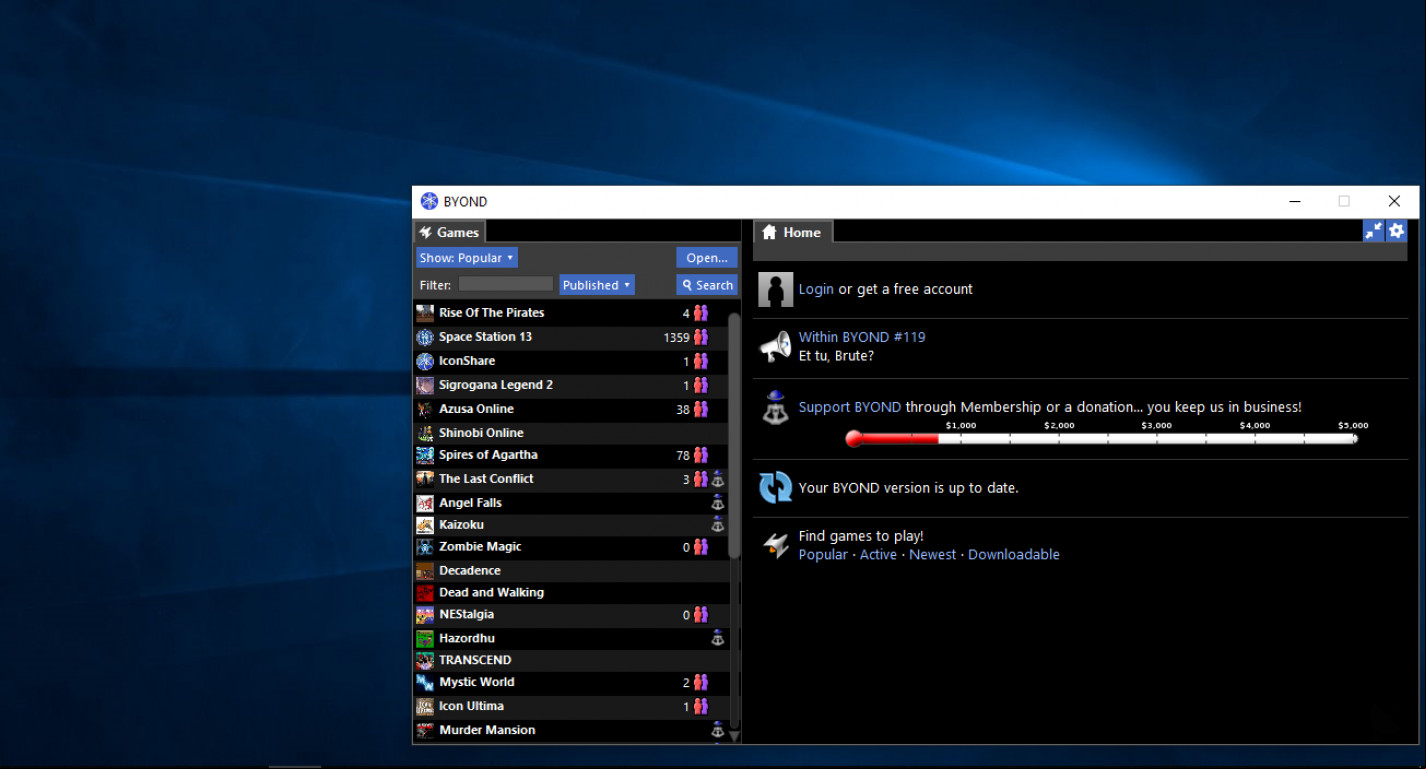Switch to the Home tab
1426x769 pixels.
point(793,232)
